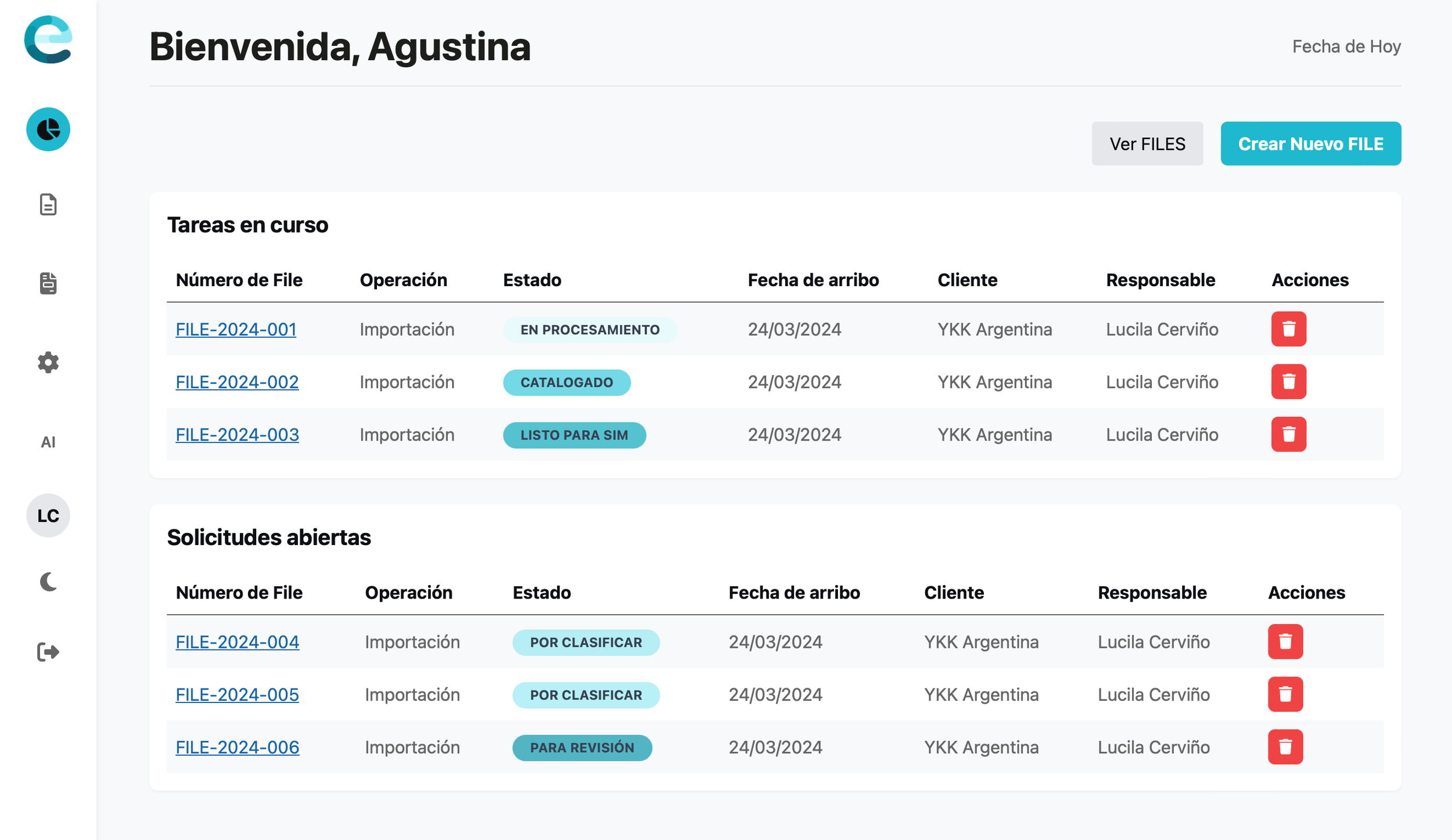Open the stacked documents sidebar icon

click(x=48, y=283)
